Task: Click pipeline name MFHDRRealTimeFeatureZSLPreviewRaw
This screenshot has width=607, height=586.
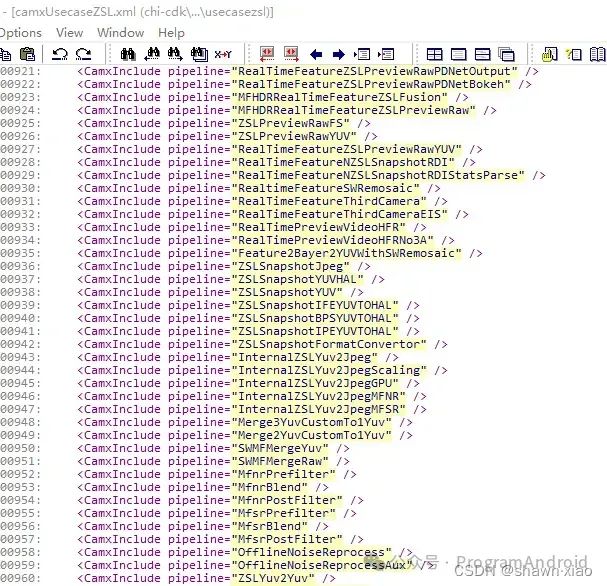Action: point(353,110)
